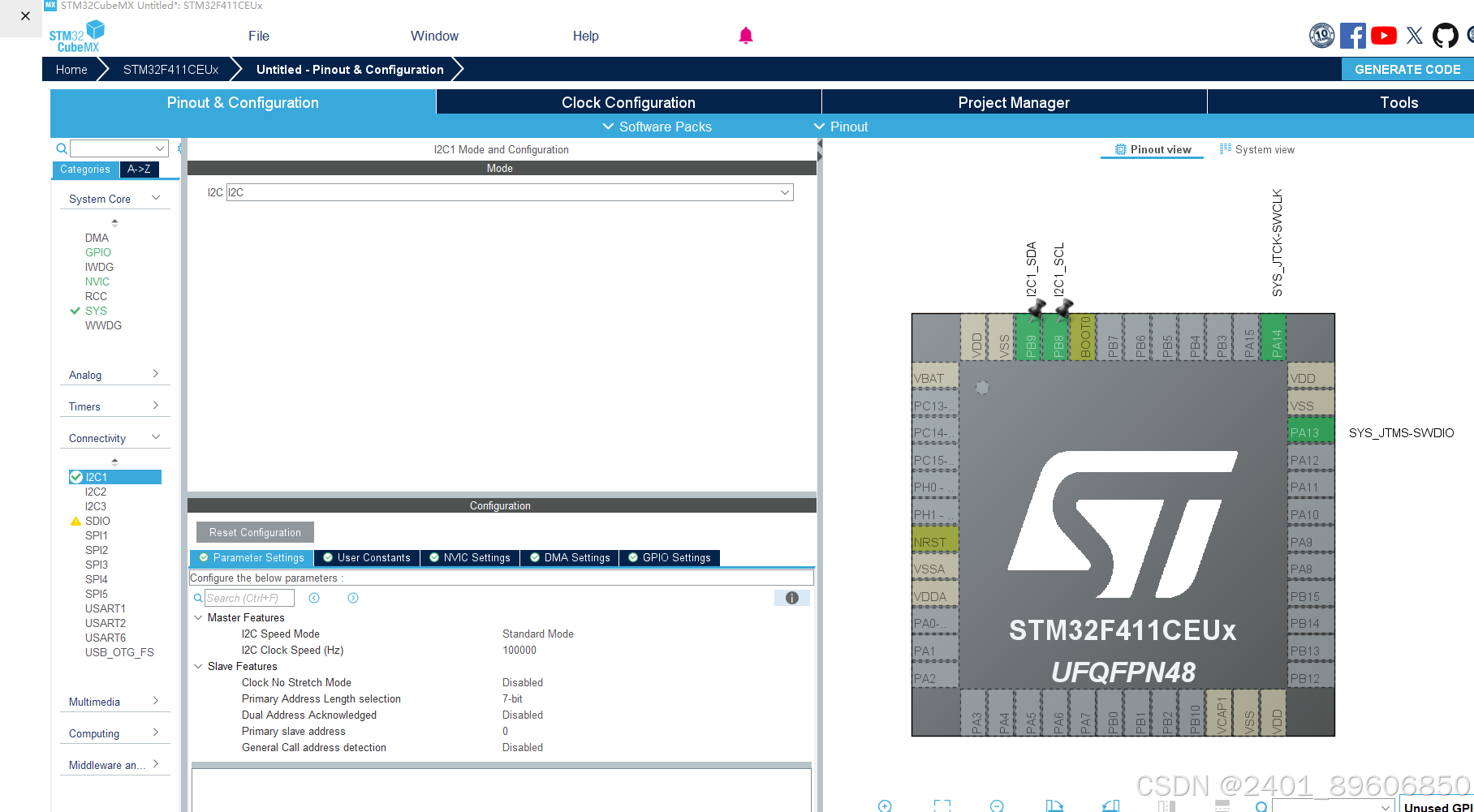Click the 10-year anniversary badge icon
Screen dimensions: 1474x812
click(x=1322, y=36)
